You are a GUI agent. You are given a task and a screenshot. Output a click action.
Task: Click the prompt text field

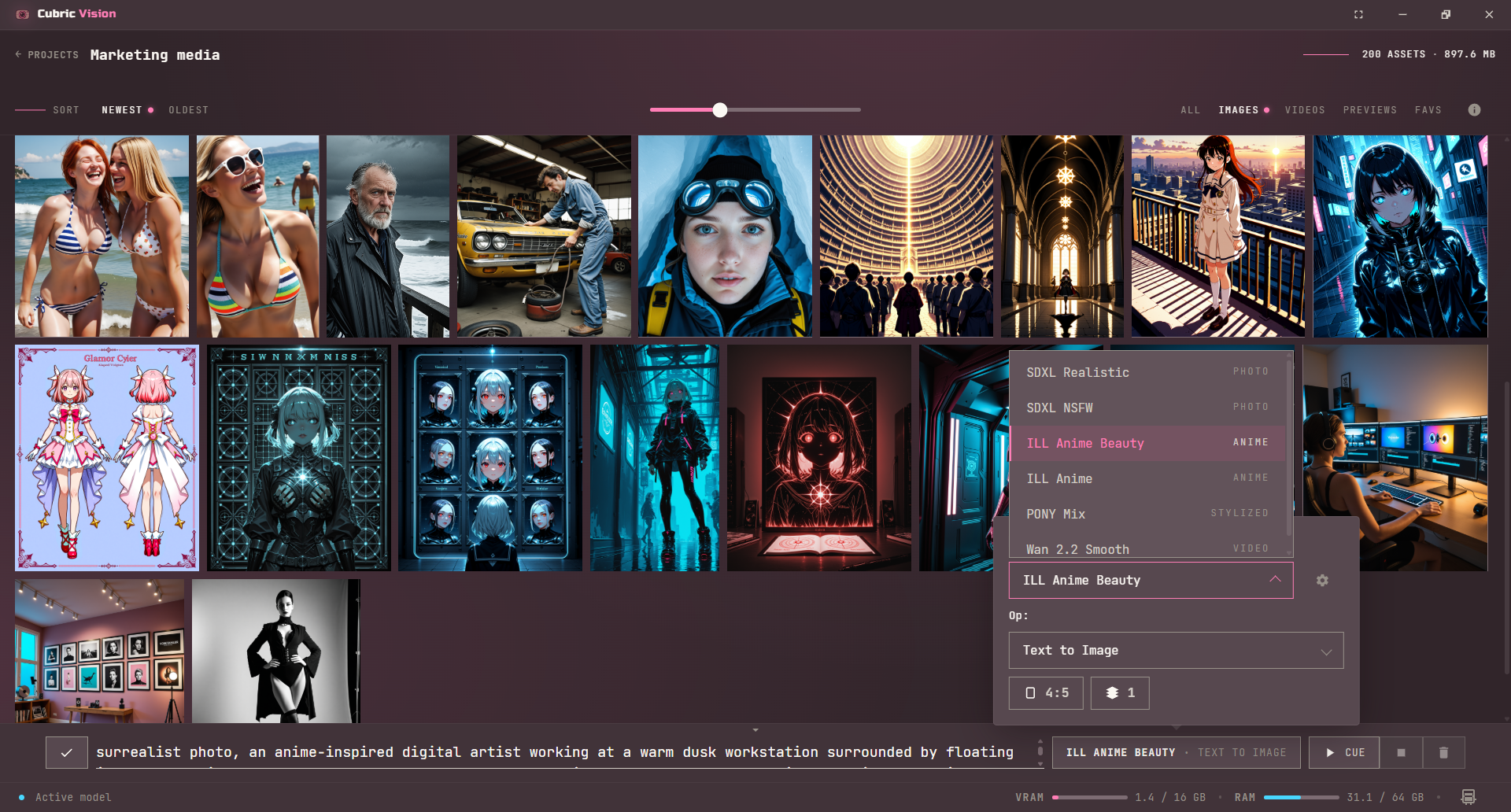pyautogui.click(x=563, y=753)
